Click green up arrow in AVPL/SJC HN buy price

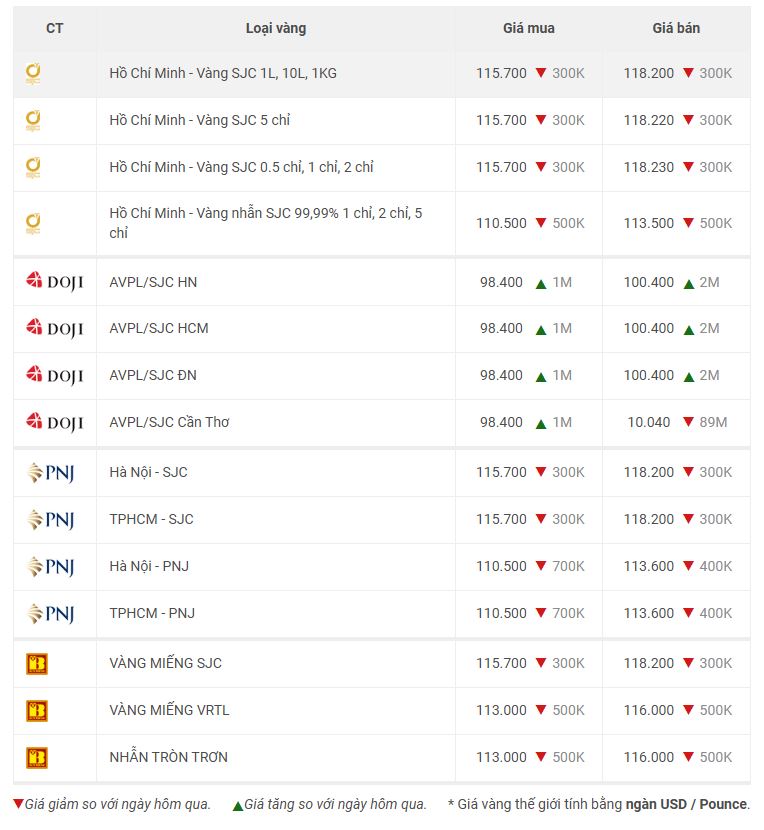[541, 284]
